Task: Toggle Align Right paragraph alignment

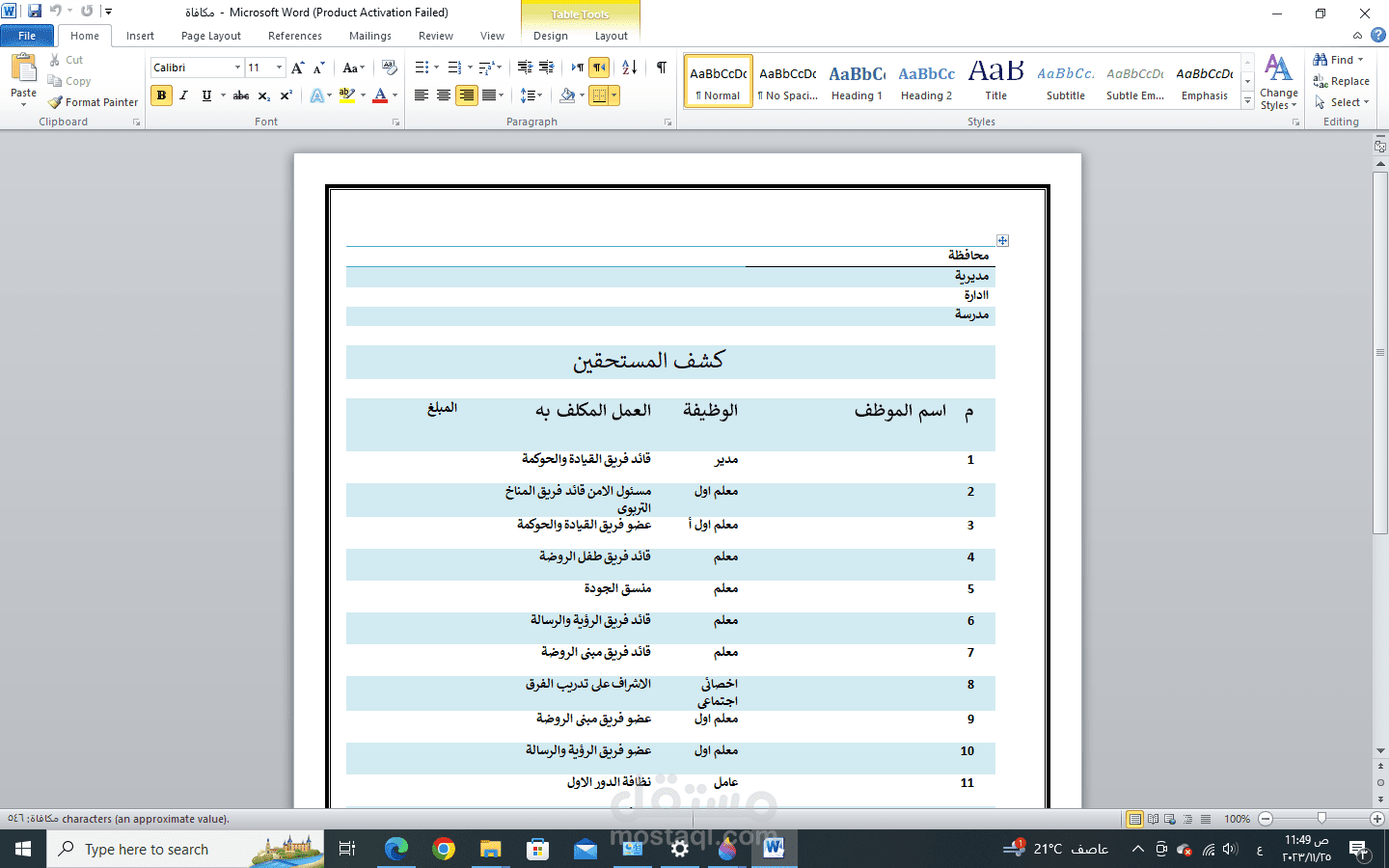Action: (x=467, y=95)
